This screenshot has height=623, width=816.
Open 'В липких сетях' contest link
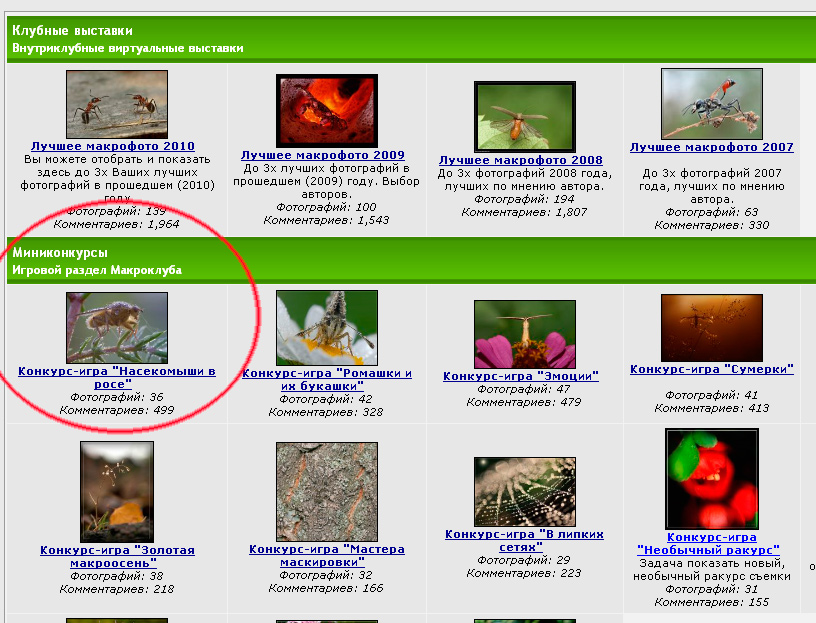(x=525, y=540)
